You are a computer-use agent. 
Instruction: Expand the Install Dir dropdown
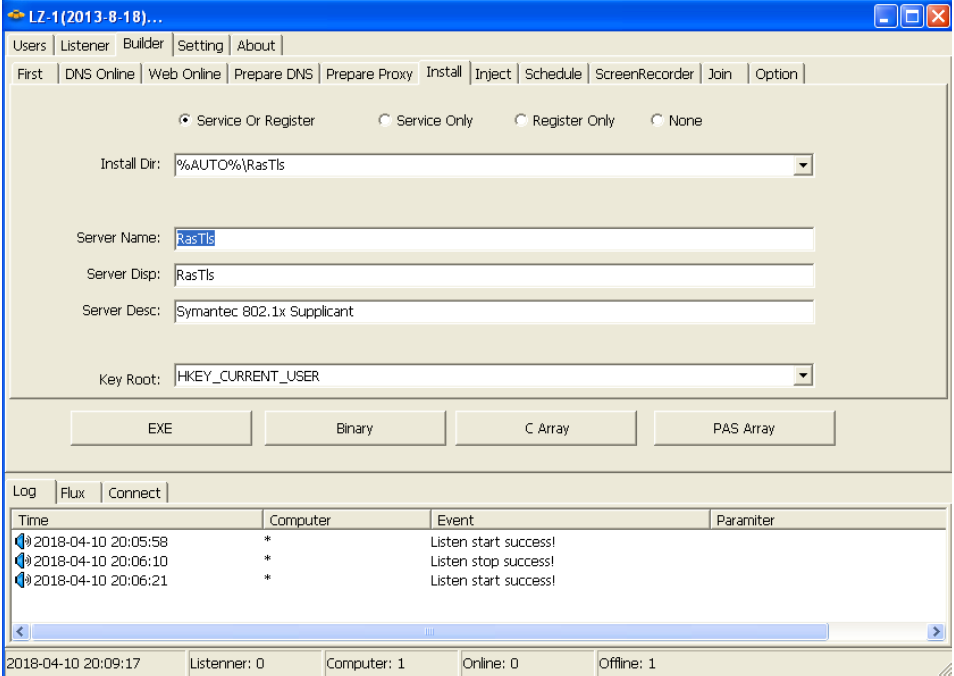point(801,165)
